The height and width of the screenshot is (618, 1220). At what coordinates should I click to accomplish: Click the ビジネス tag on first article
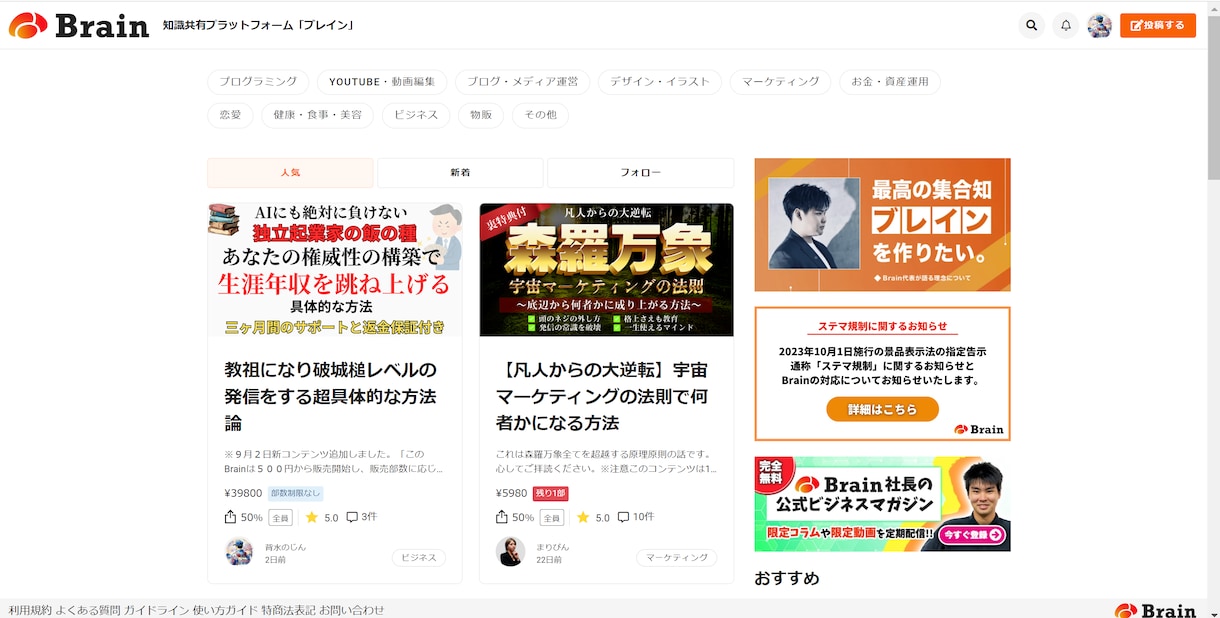[419, 557]
